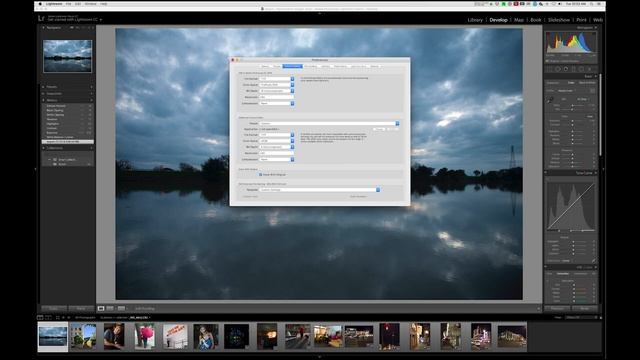This screenshot has width=640, height=360.
Task: Open the Performance preferences tab
Action: point(340,66)
